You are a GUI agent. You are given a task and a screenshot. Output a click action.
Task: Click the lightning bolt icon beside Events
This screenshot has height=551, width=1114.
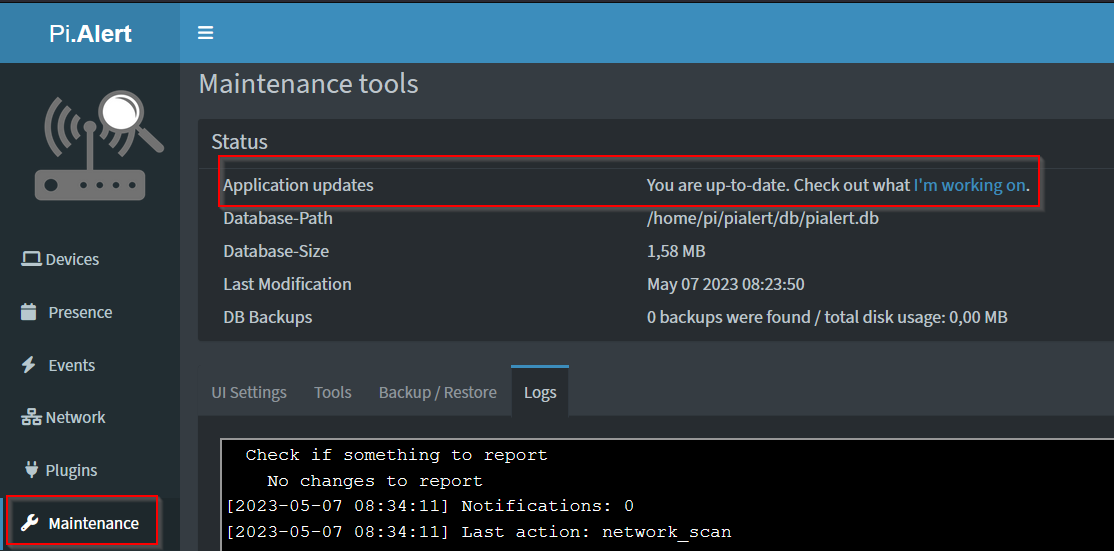point(29,365)
